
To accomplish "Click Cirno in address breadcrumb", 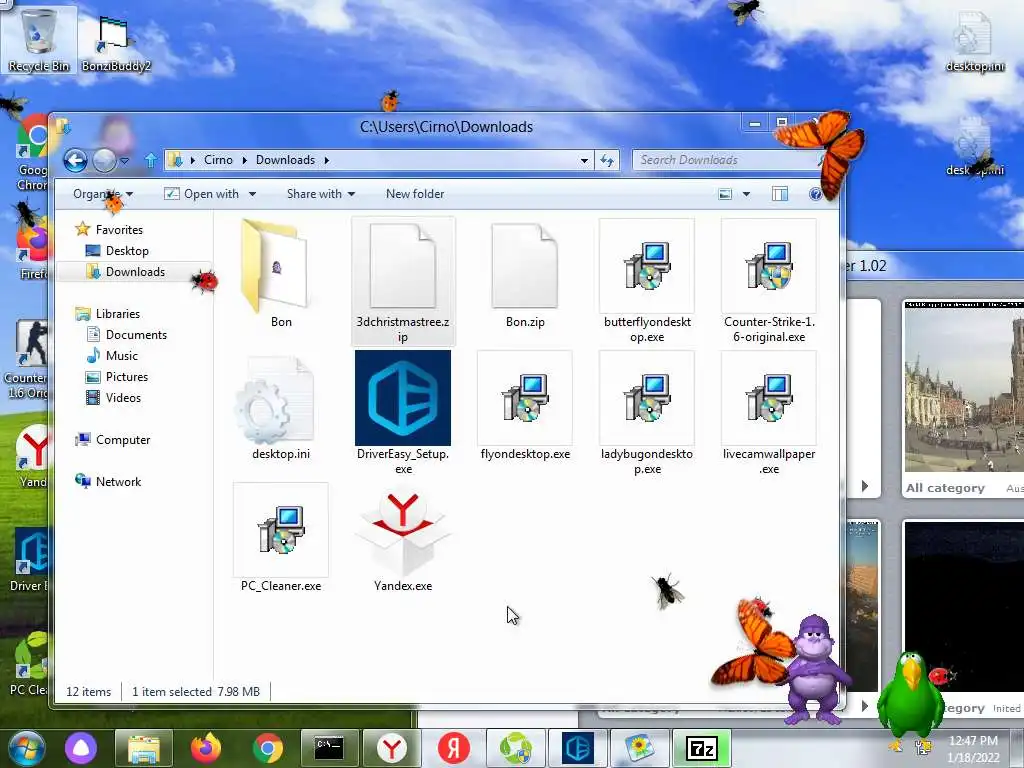I will [x=218, y=160].
